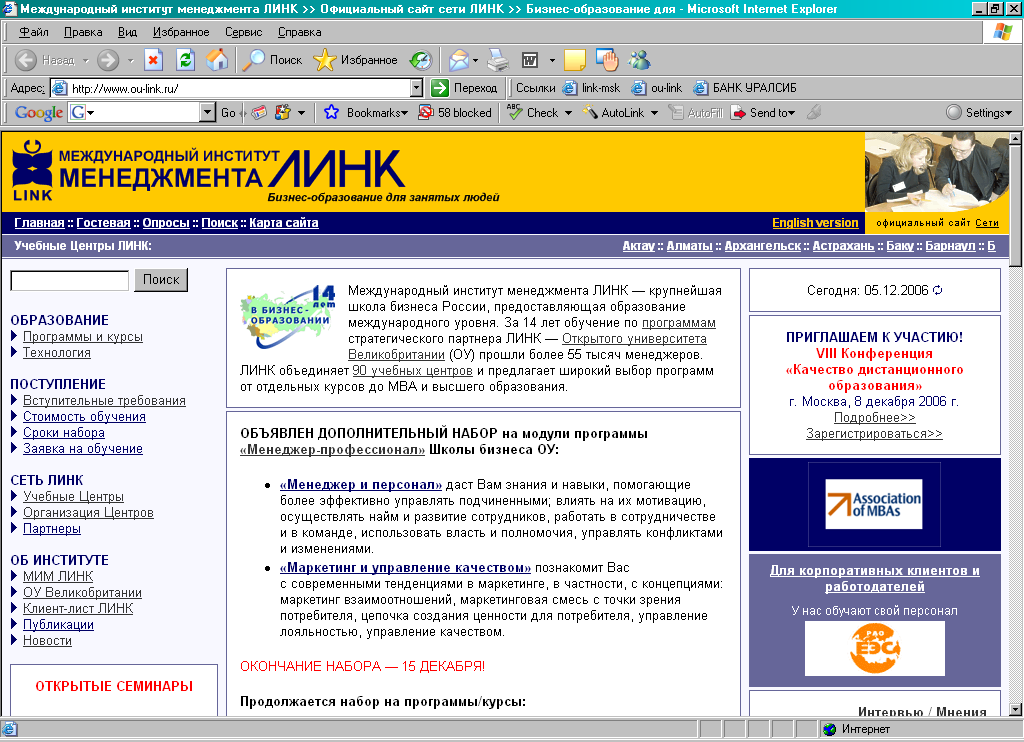
Task: Click the Messenger people icon
Action: tap(639, 60)
